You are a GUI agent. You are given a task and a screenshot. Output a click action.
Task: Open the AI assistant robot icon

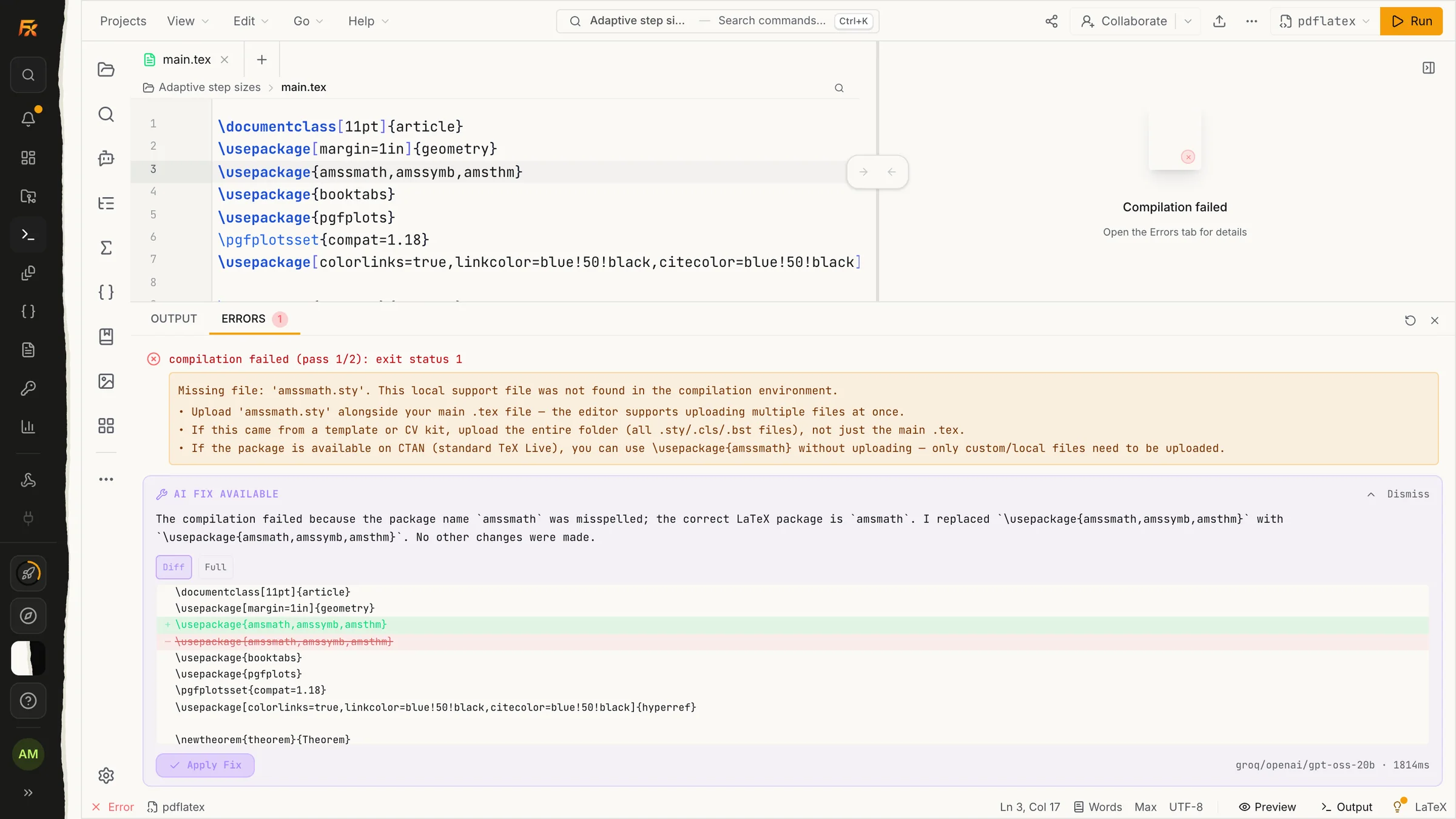click(x=106, y=158)
